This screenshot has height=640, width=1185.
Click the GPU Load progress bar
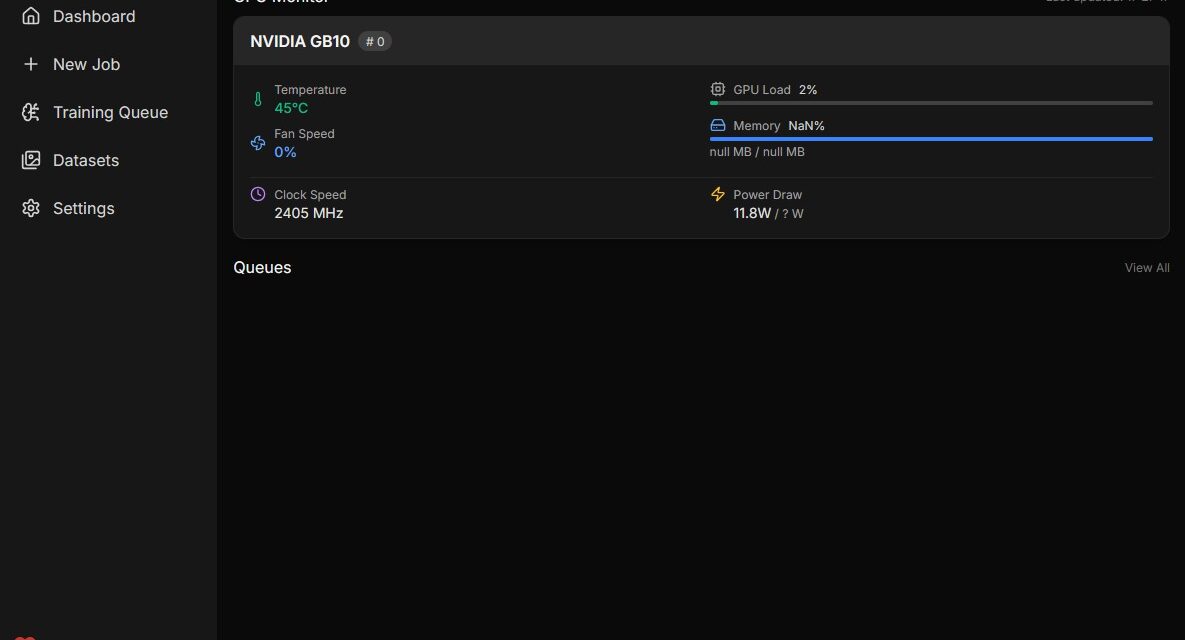click(930, 102)
